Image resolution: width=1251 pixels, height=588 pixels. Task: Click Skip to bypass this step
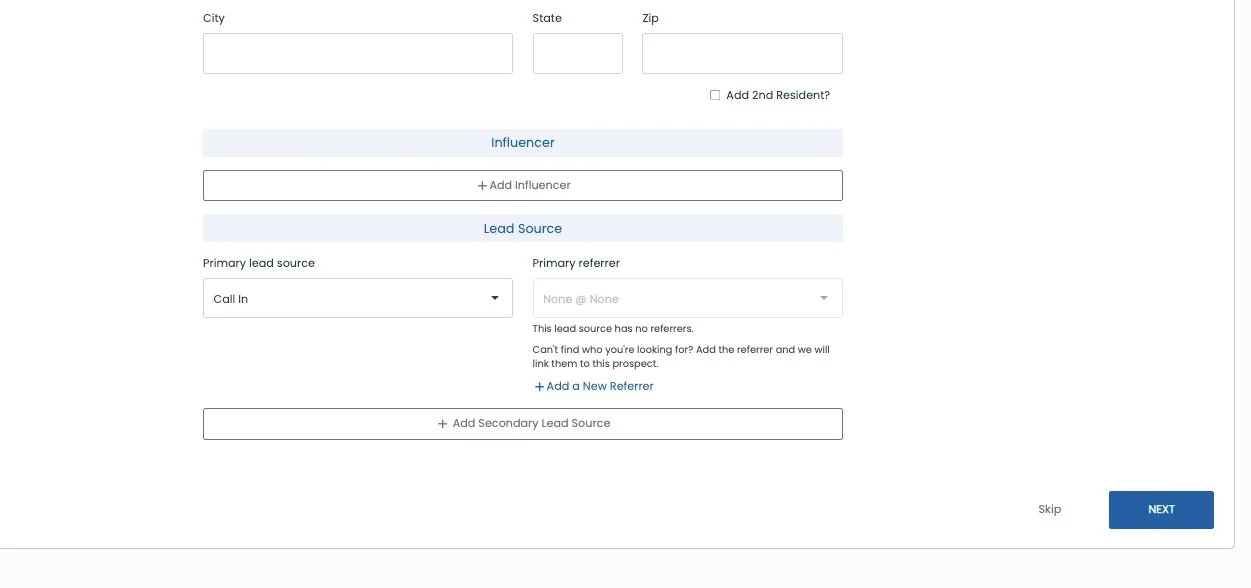point(1049,510)
